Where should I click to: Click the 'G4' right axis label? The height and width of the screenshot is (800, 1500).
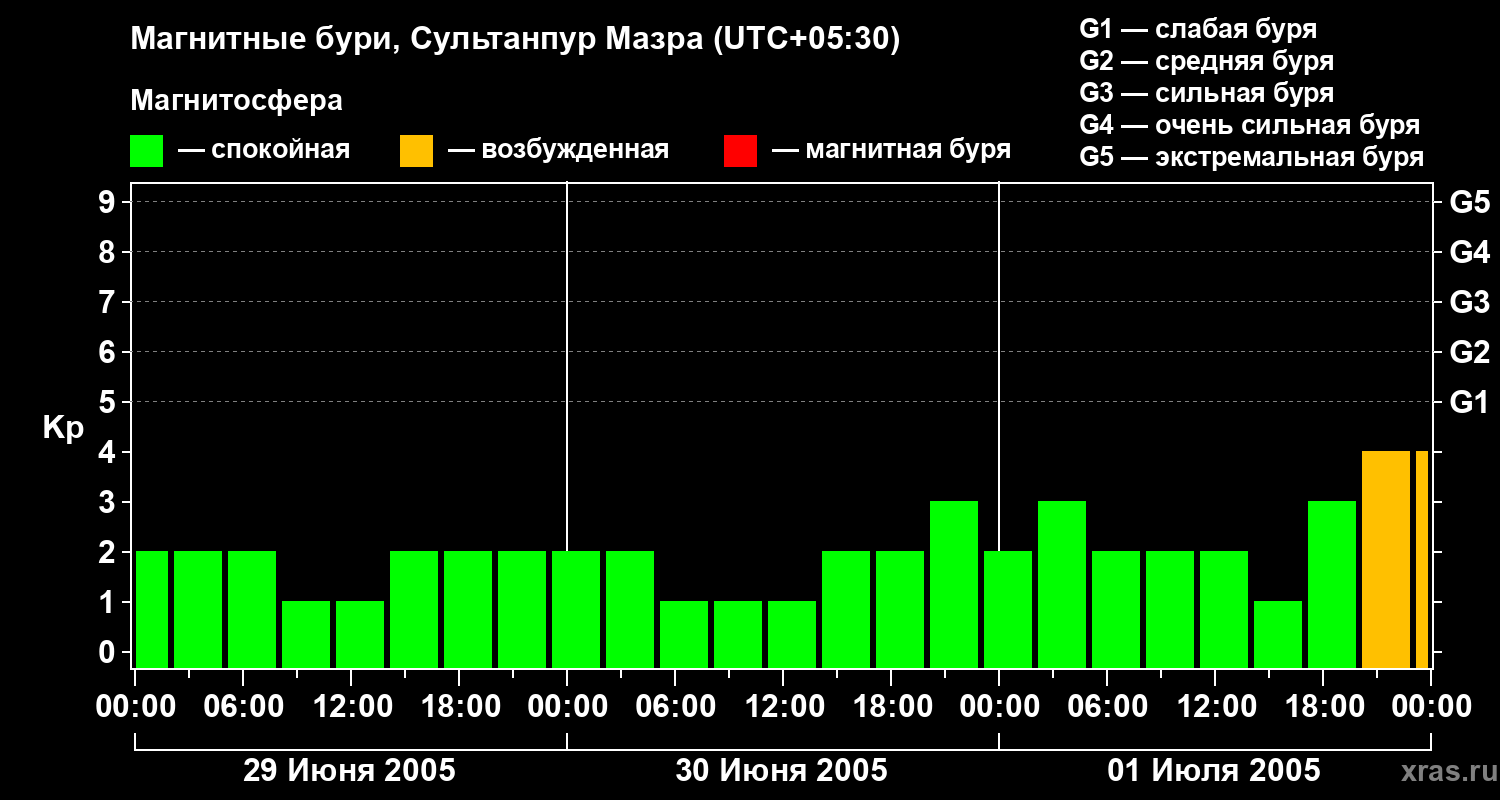pos(1470,252)
